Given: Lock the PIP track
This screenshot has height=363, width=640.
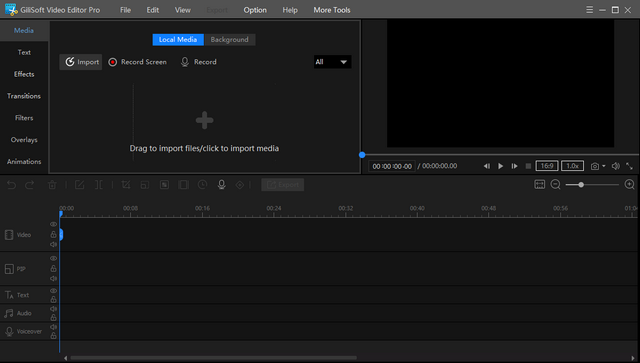Looking at the screenshot, I should tap(53, 268).
